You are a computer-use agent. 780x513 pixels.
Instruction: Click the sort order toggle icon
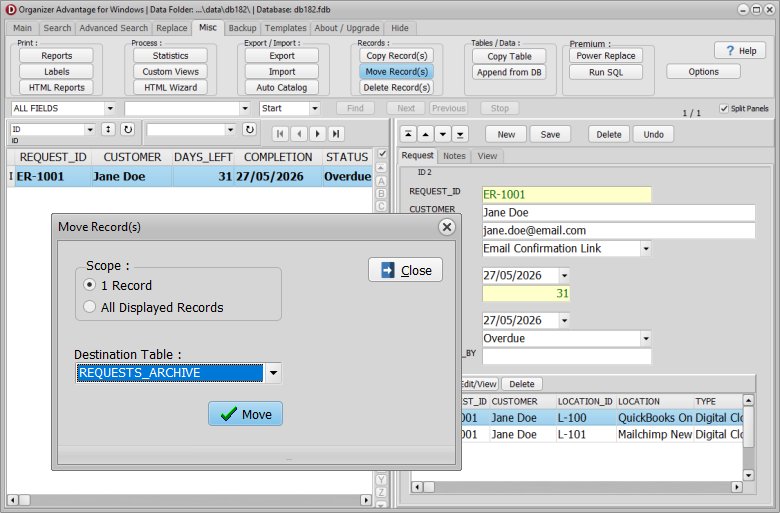(108, 129)
